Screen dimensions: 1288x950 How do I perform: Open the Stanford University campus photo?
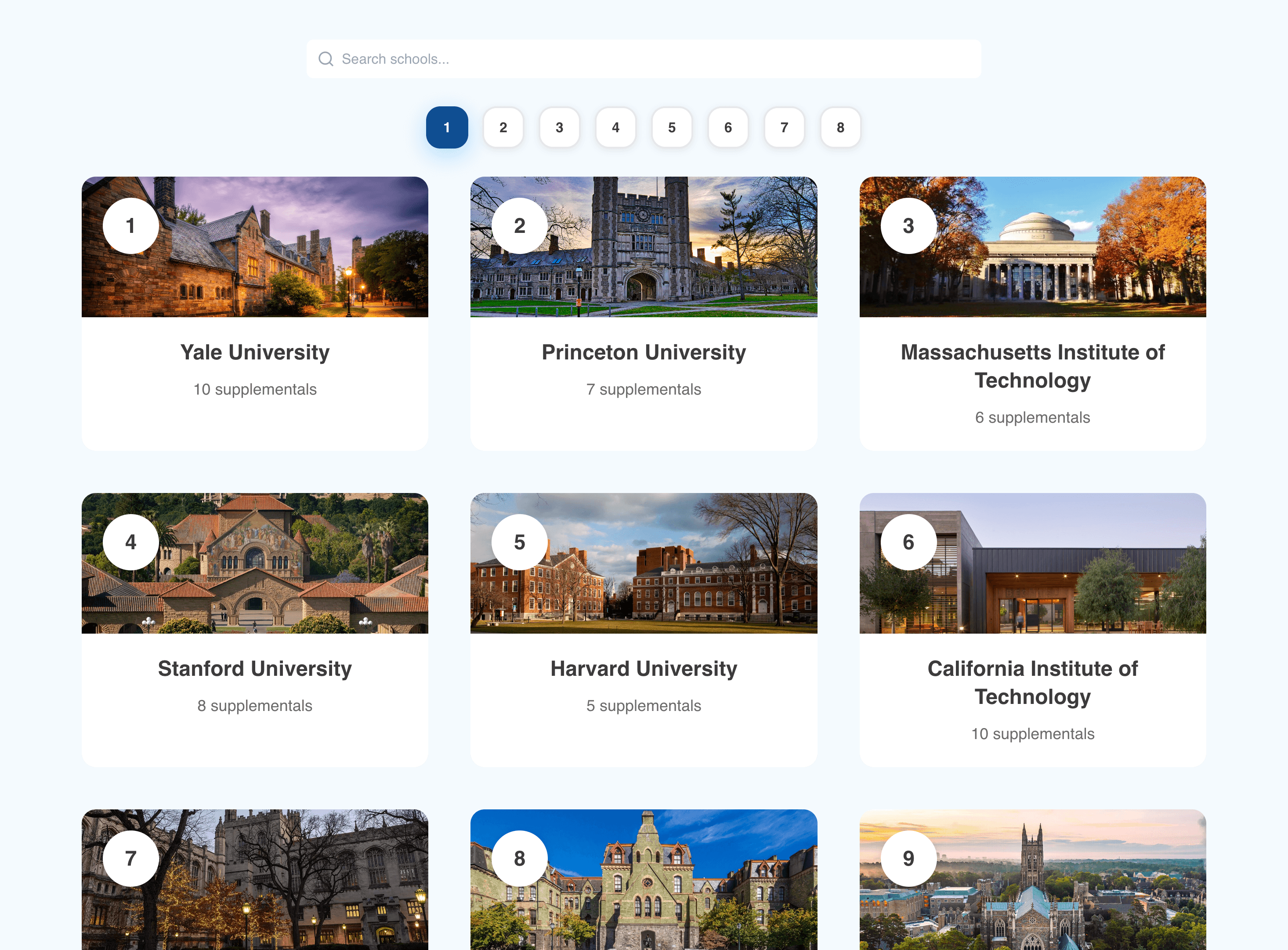point(255,563)
